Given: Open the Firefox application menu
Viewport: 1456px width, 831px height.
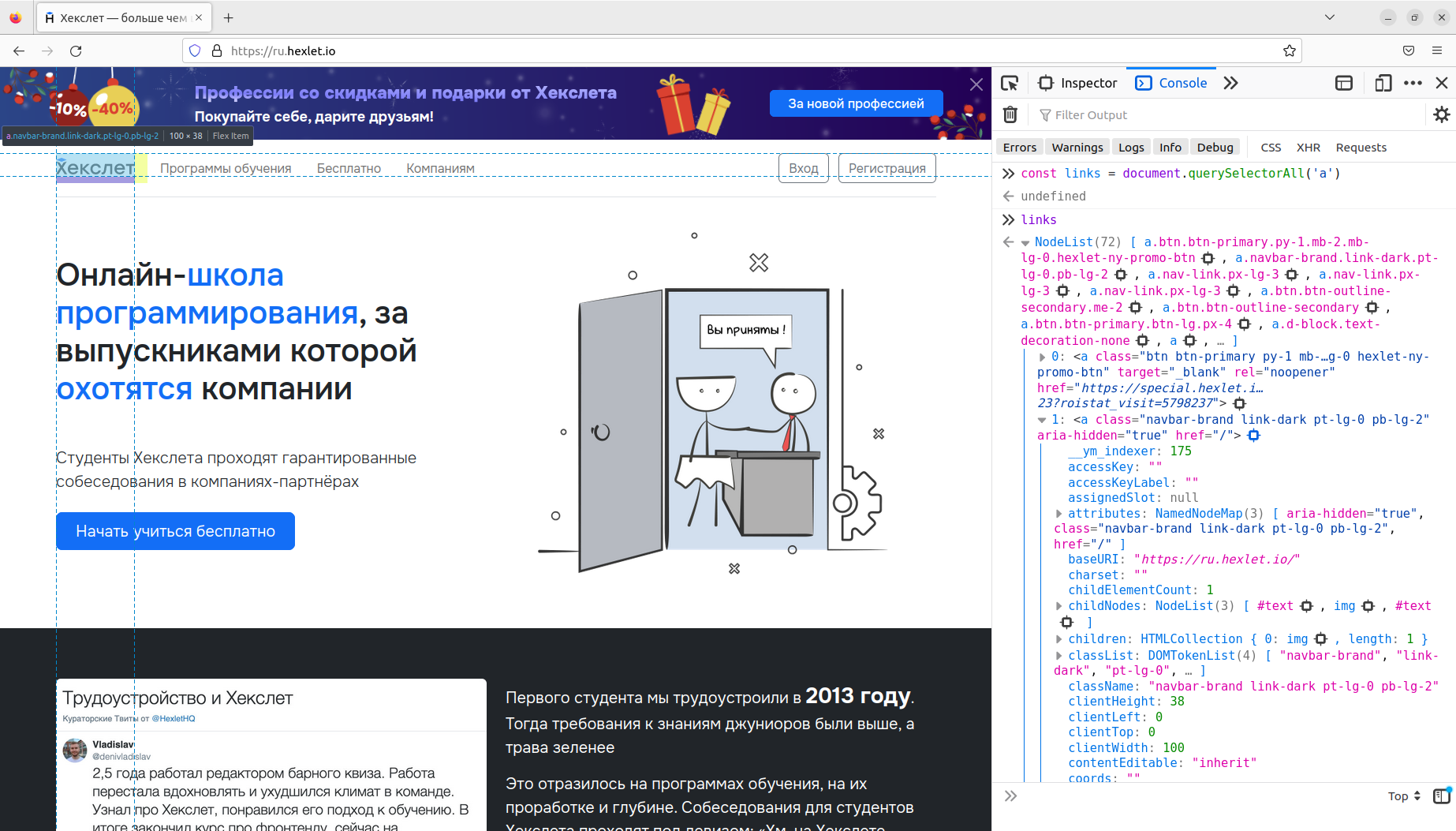Looking at the screenshot, I should coord(1436,51).
